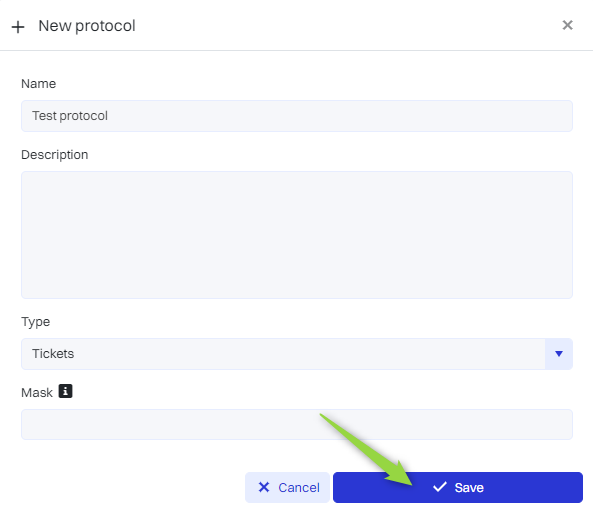Image resolution: width=593 pixels, height=515 pixels.
Task: Click the checkmark icon on Save button
Action: (x=440, y=487)
